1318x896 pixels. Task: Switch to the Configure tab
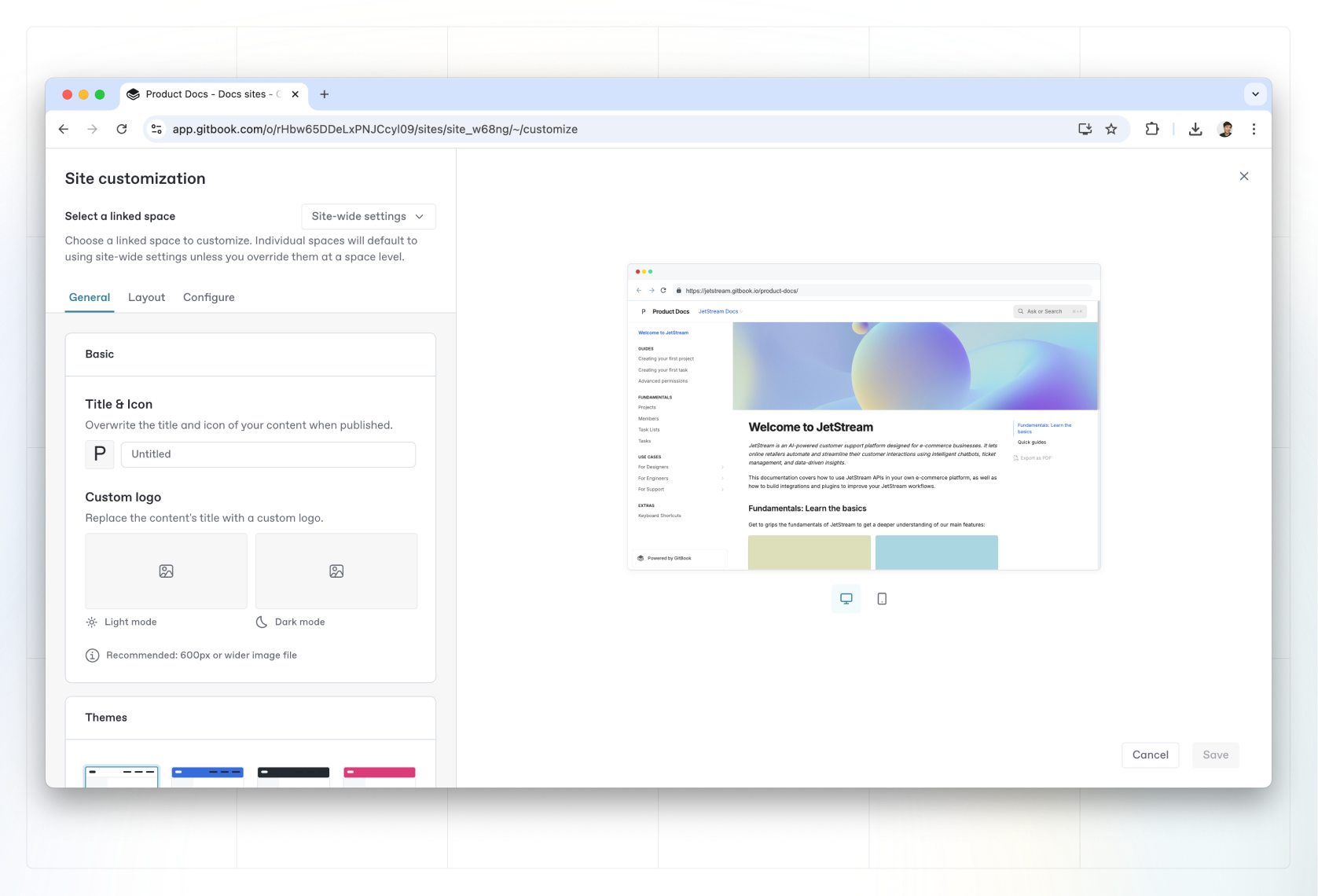point(208,297)
